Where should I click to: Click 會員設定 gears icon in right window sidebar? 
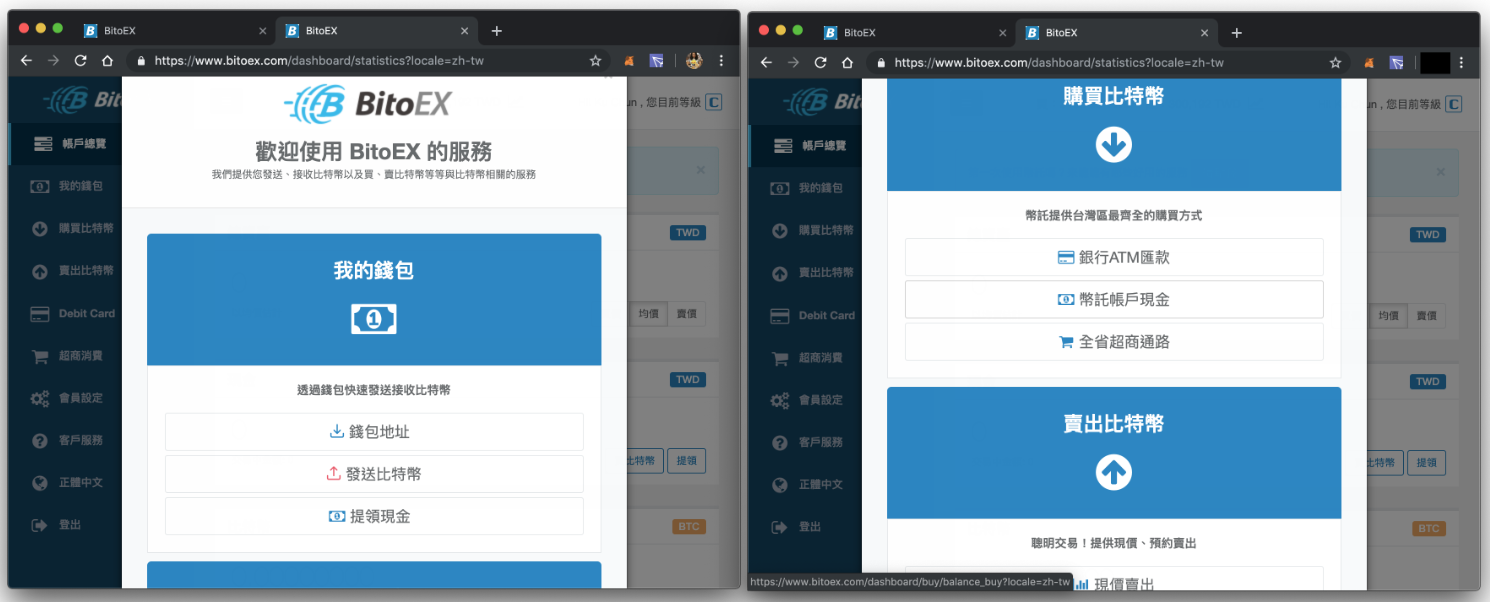tap(780, 400)
